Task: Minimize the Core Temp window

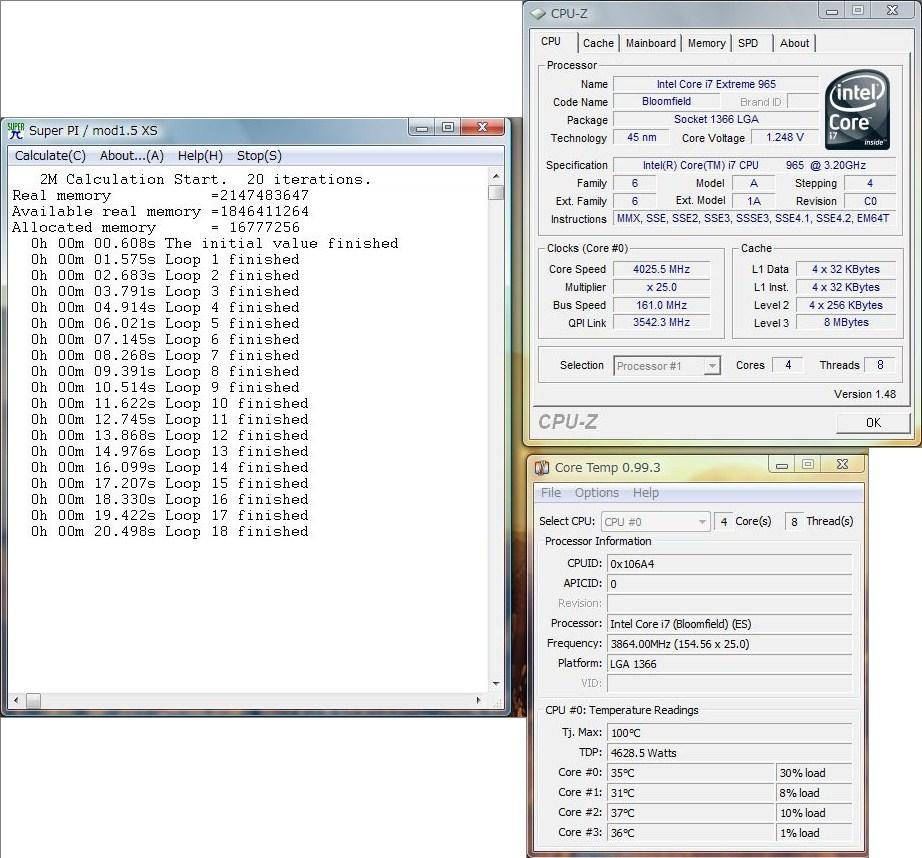Action: point(783,465)
